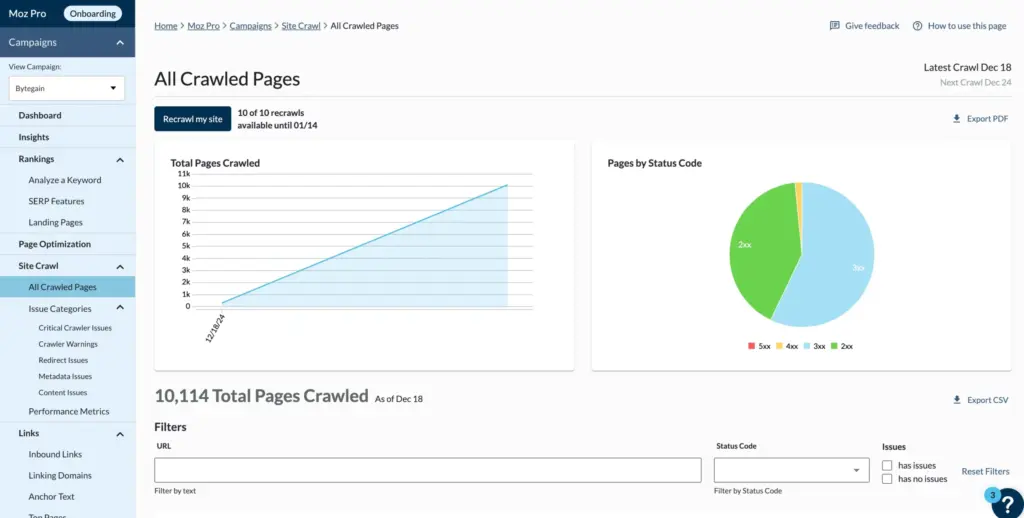Click the Campaigns breadcrumb link

(x=250, y=25)
